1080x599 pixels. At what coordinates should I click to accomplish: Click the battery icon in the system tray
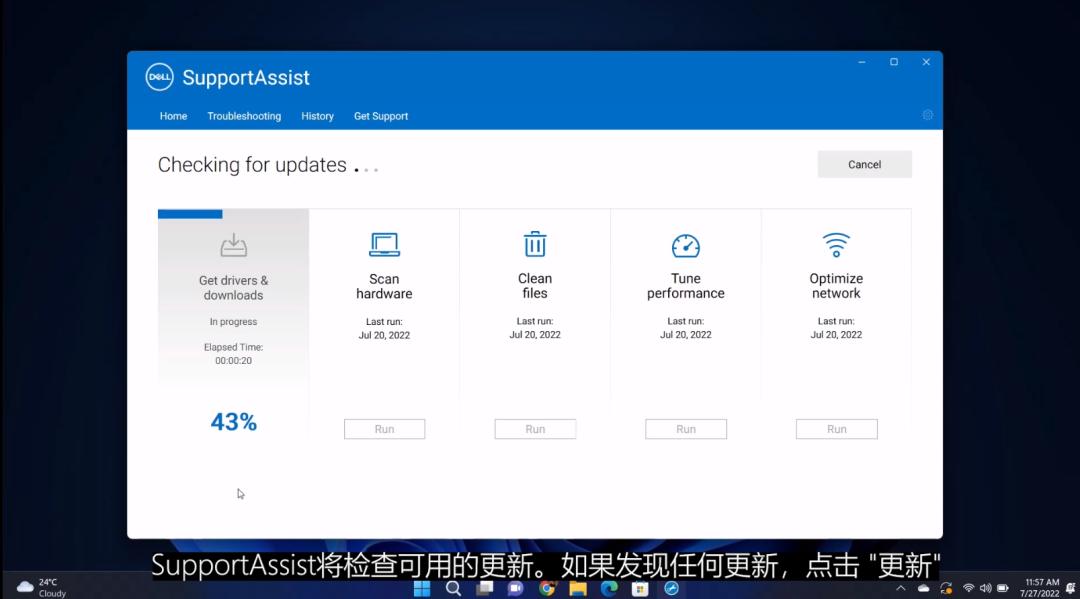coord(1005,589)
